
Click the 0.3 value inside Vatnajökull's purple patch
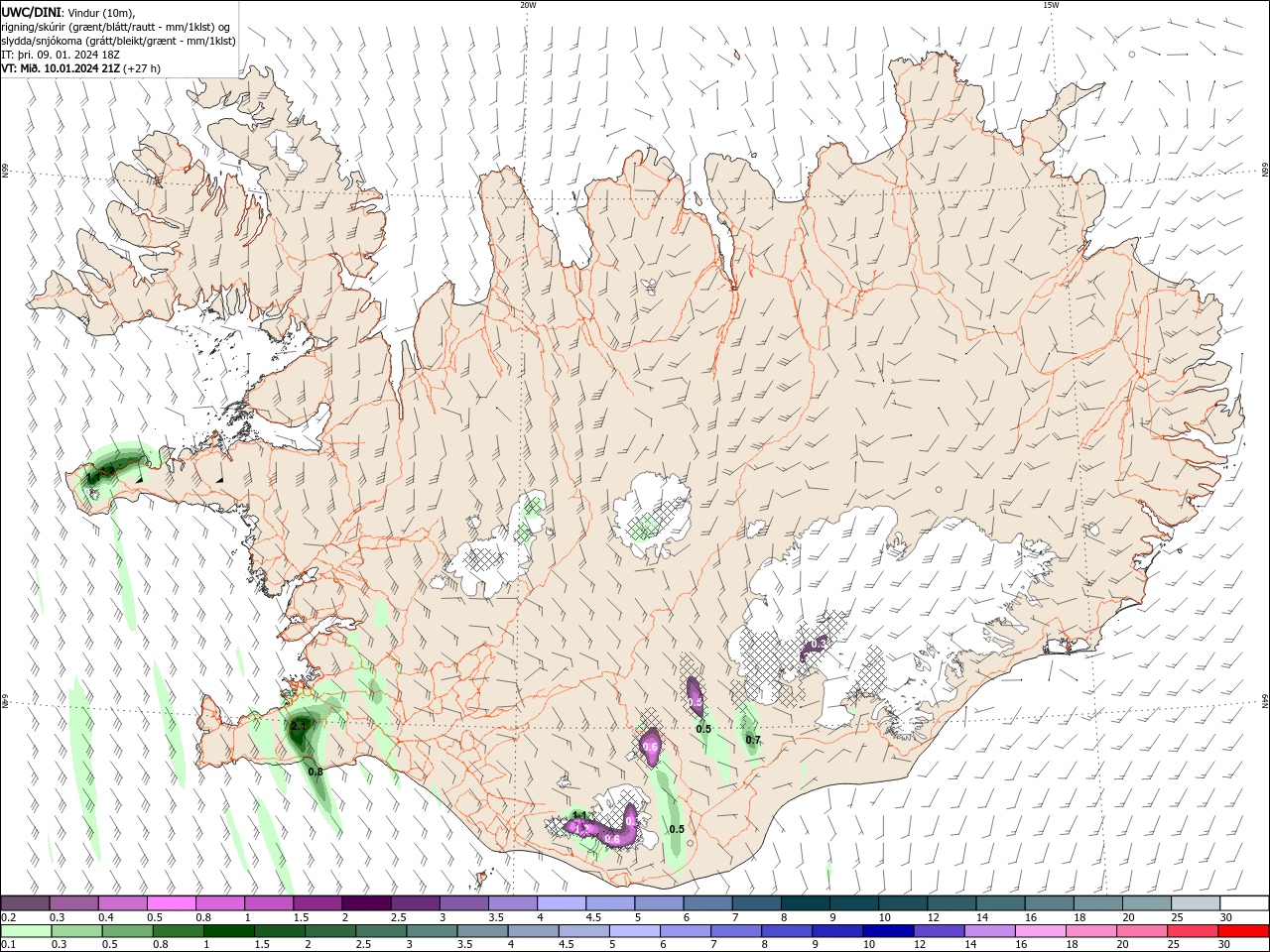point(818,645)
